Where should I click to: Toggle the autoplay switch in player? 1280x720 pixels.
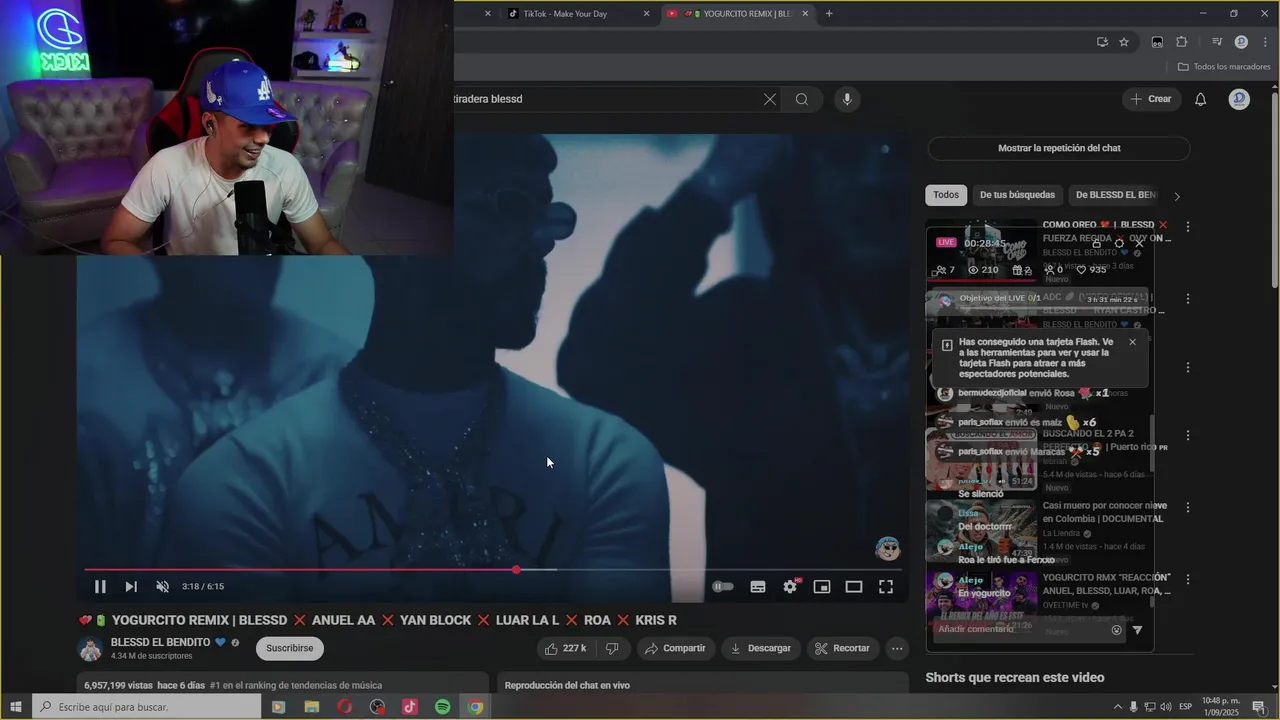click(723, 587)
